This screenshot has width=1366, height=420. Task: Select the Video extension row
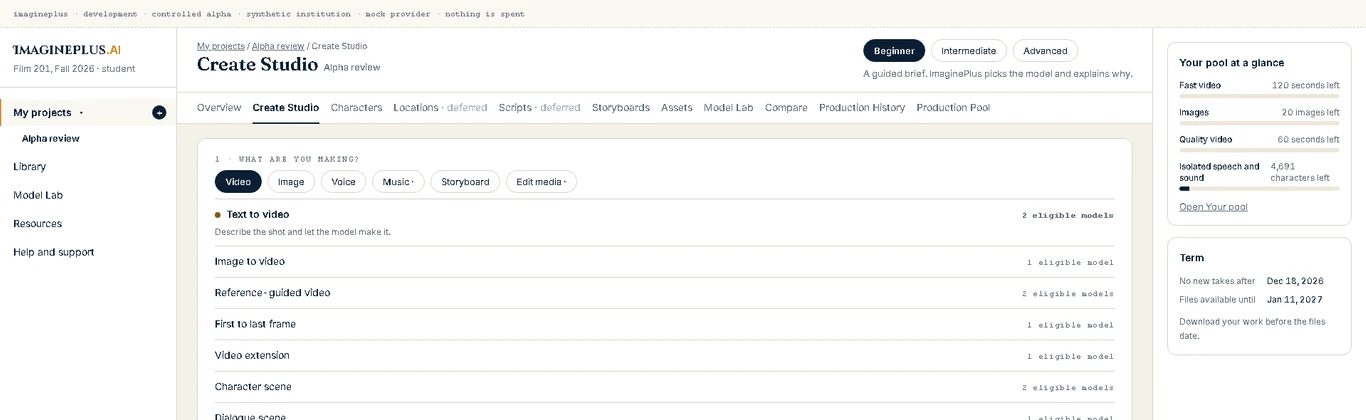[x=664, y=355]
